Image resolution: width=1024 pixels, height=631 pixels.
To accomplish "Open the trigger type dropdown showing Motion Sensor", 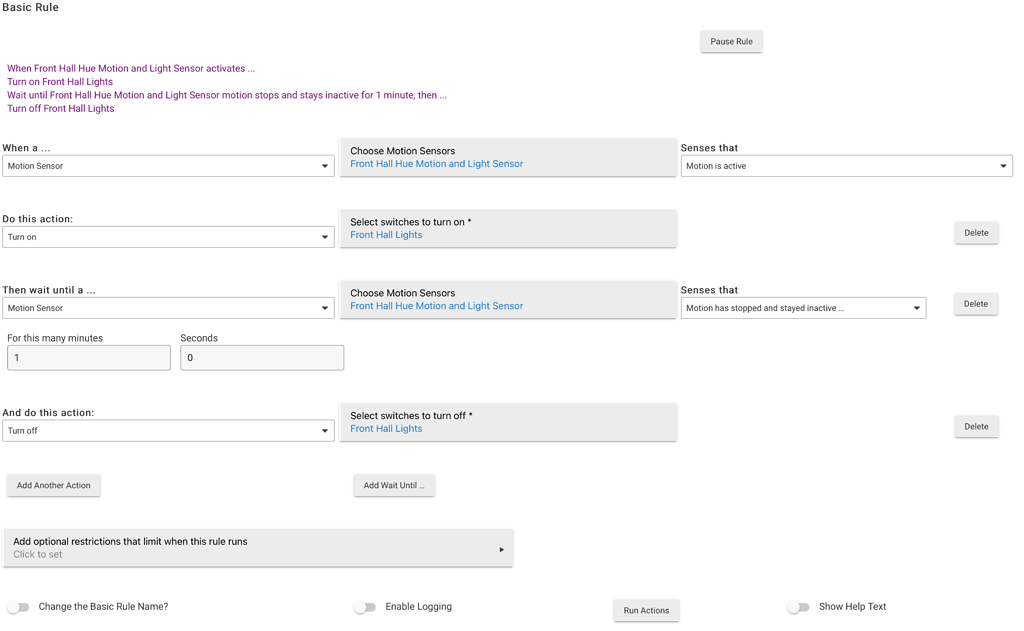I will pyautogui.click(x=168, y=165).
